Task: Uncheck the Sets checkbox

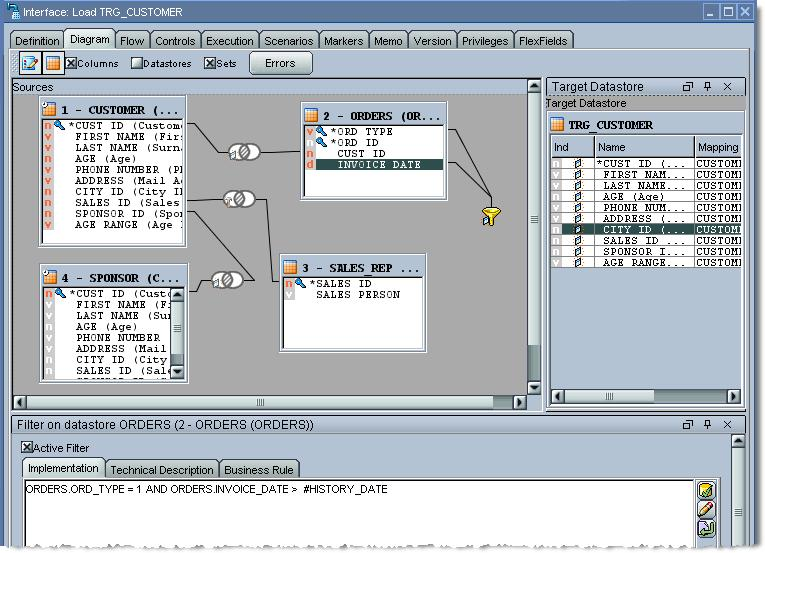Action: pos(210,63)
